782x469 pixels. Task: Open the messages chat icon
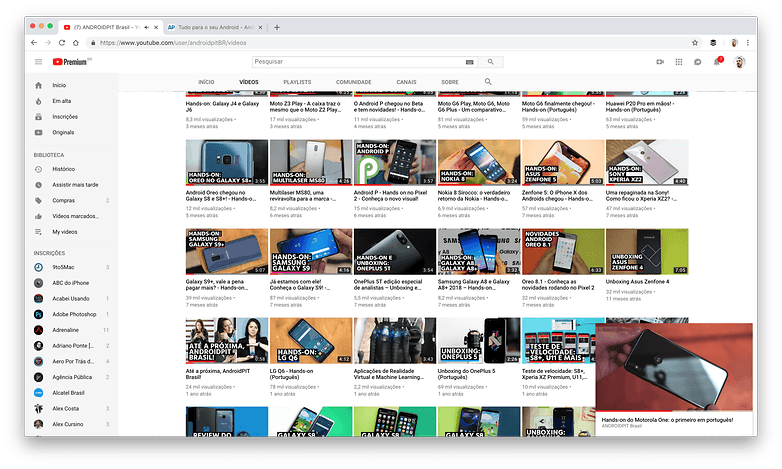pyautogui.click(x=697, y=62)
